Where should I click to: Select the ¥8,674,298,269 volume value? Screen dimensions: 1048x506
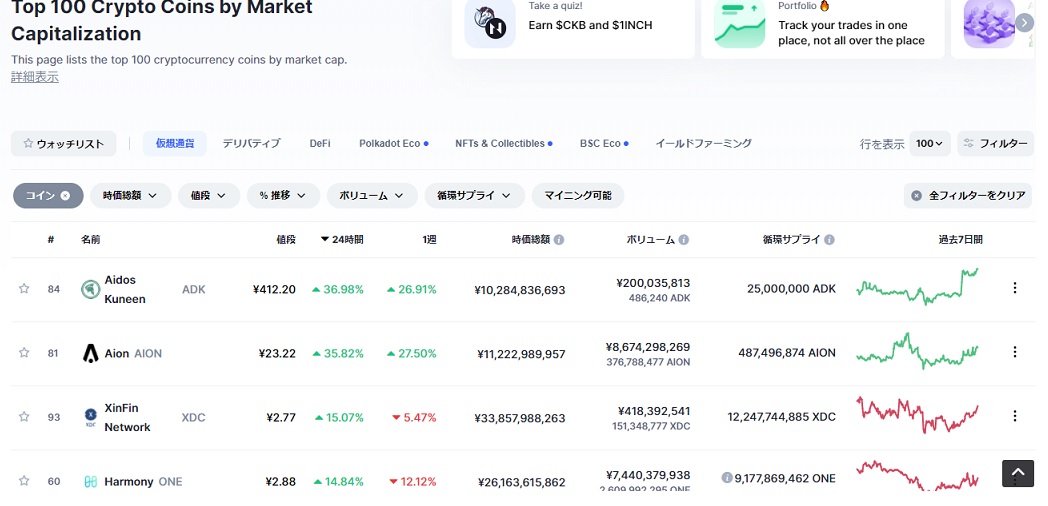(648, 347)
